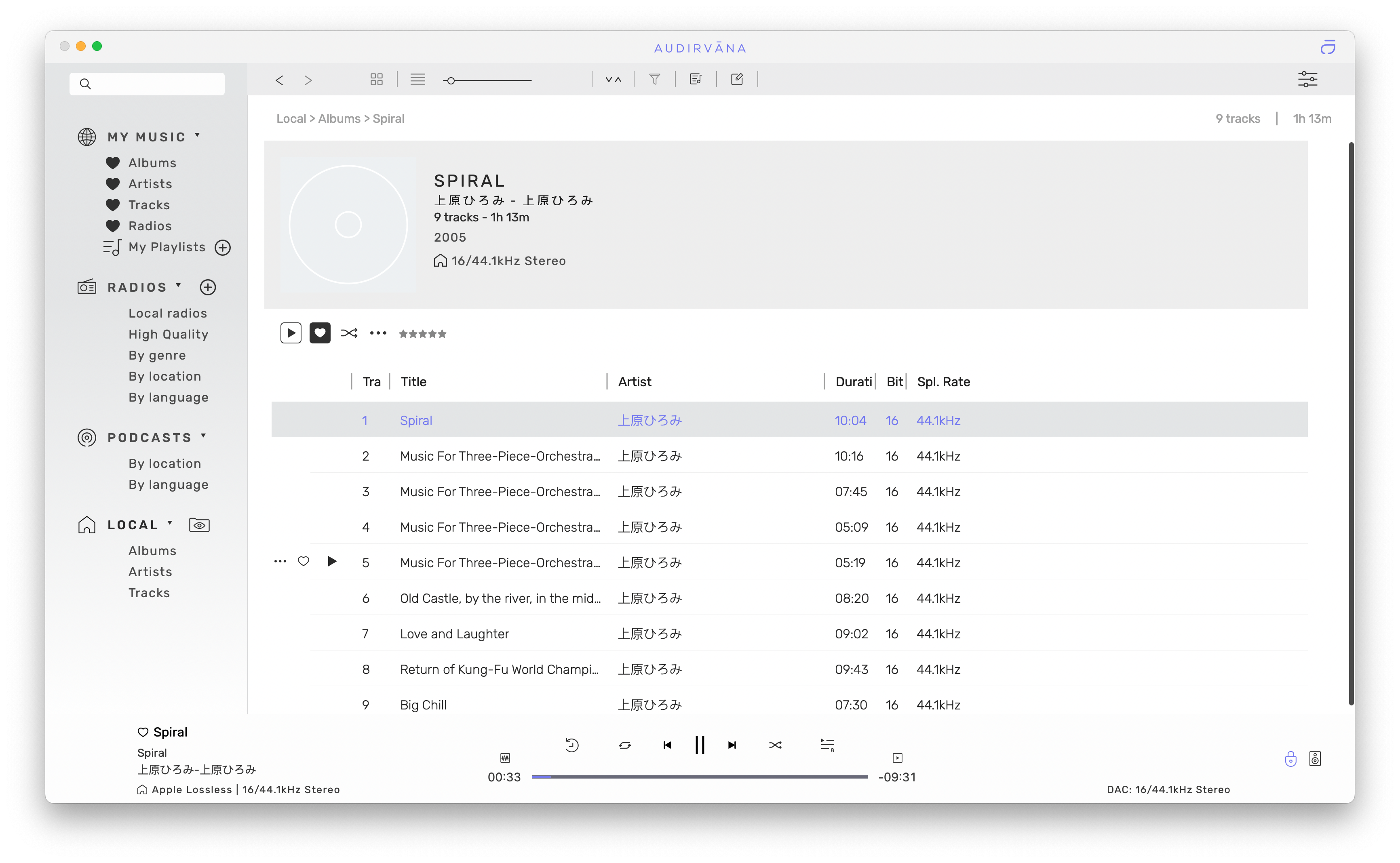
Task: Select track 7 Love and Laughter
Action: coord(789,634)
